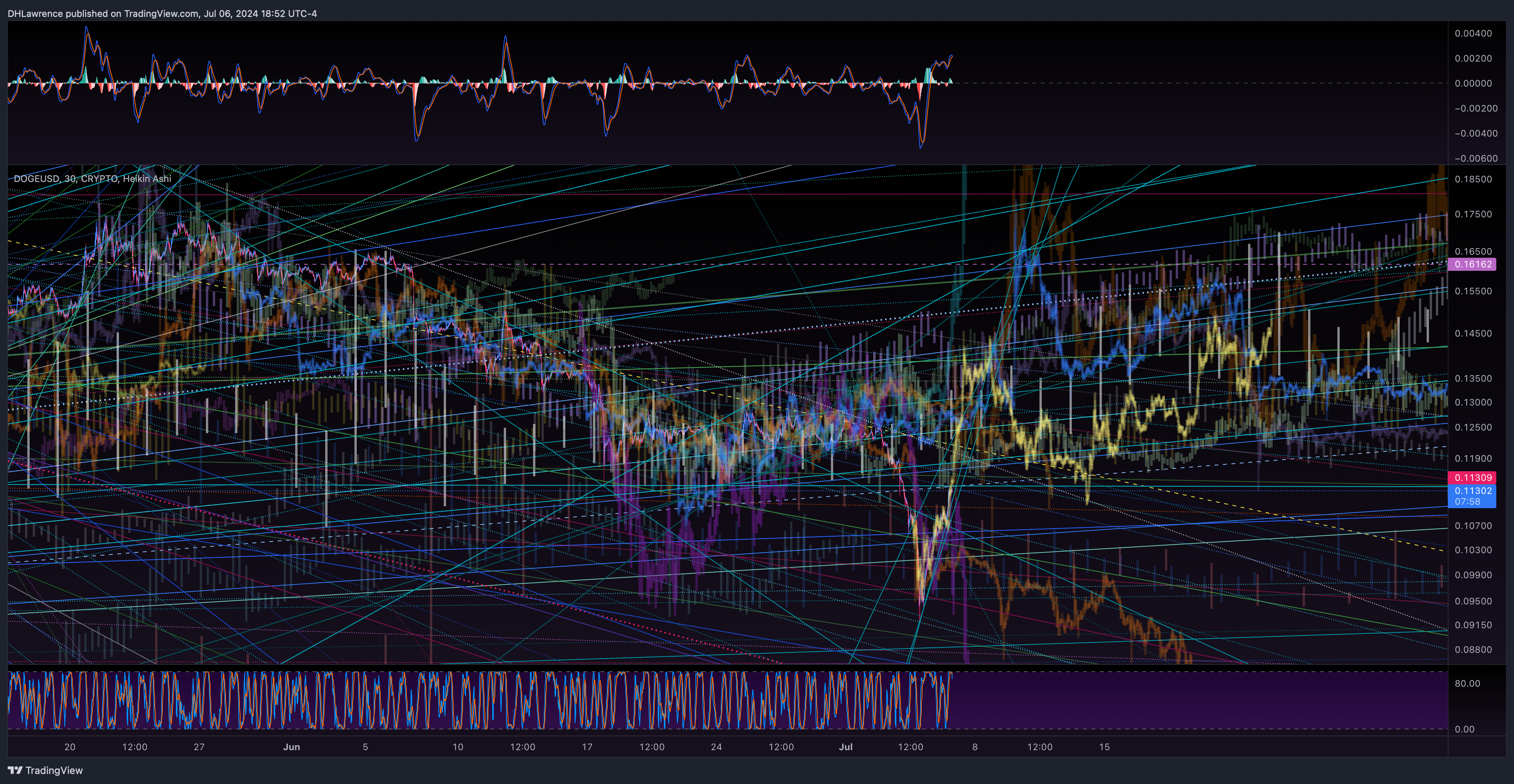Image resolution: width=1514 pixels, height=784 pixels.
Task: Click the 0.11900 price axis value
Action: pyautogui.click(x=1473, y=459)
